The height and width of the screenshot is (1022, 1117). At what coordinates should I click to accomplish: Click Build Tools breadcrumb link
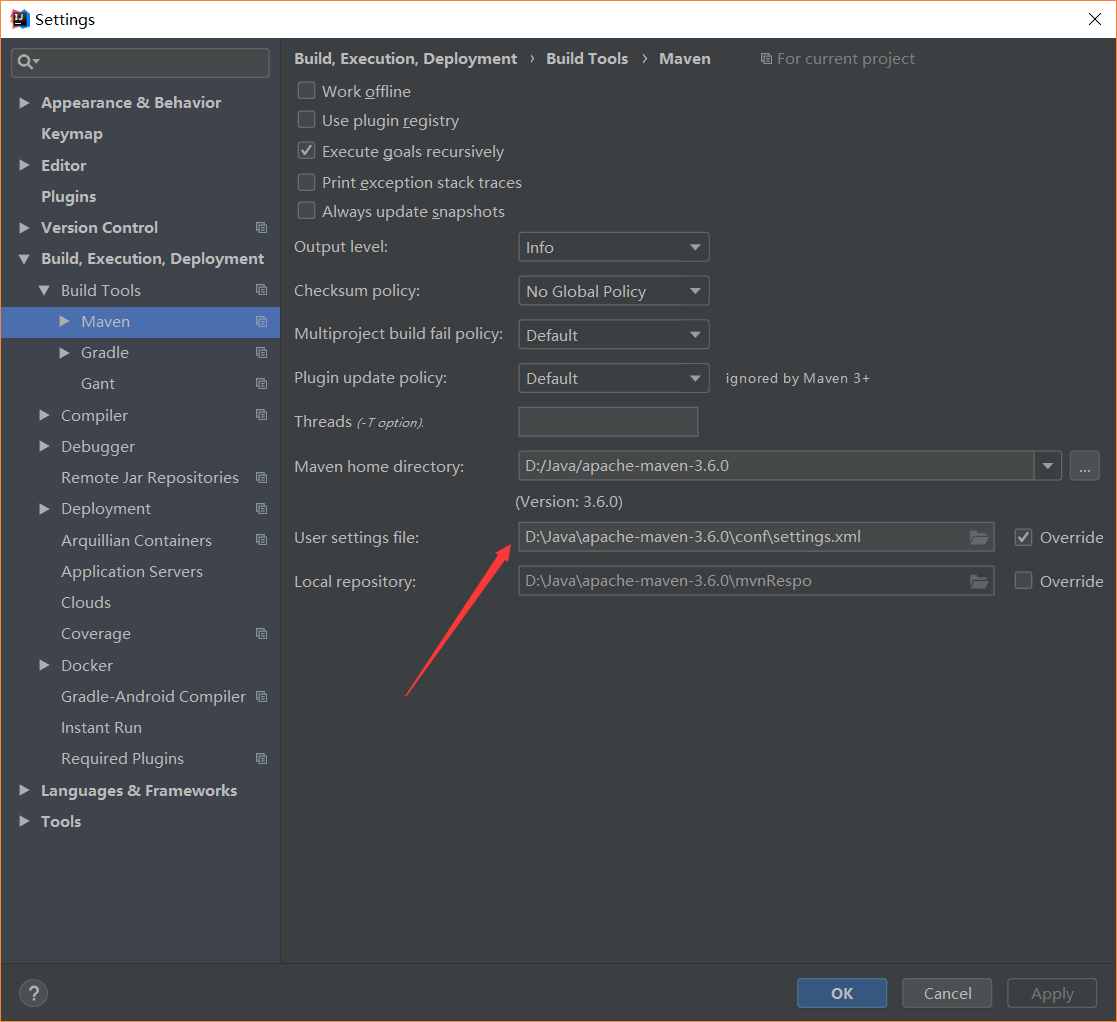(x=587, y=58)
